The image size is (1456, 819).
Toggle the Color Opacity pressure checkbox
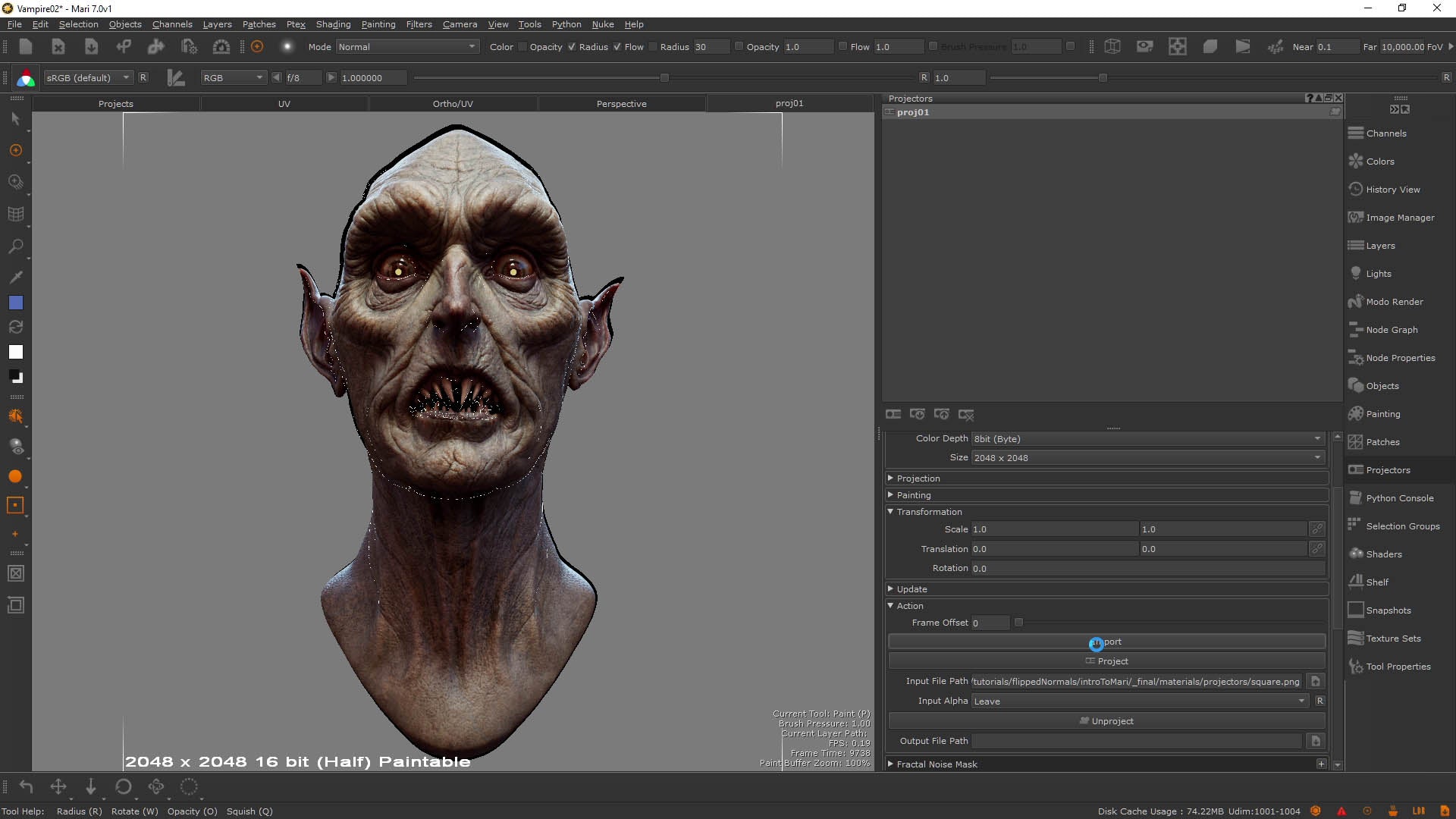click(x=522, y=47)
